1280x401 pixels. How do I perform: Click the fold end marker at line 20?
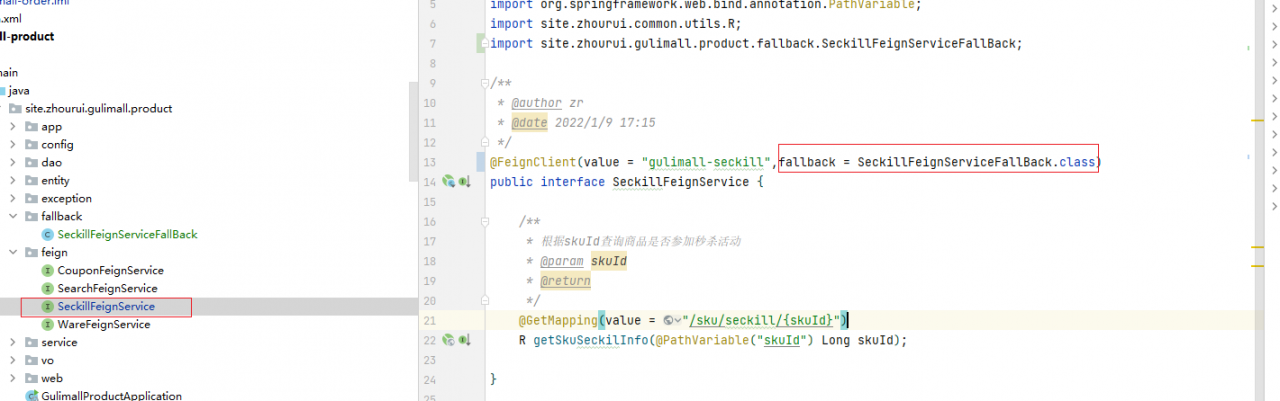(x=484, y=300)
